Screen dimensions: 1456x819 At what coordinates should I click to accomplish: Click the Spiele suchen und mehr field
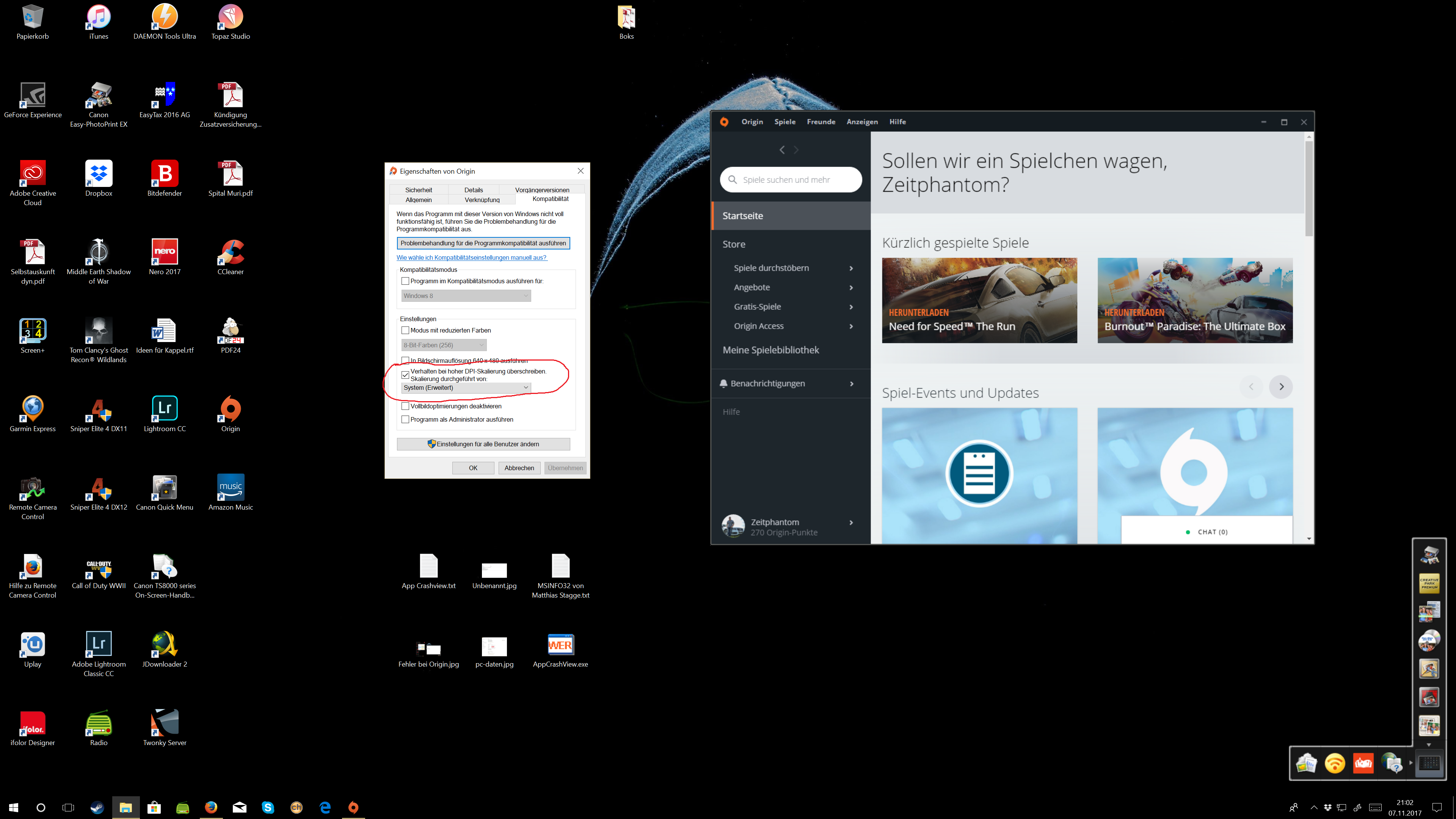pyautogui.click(x=791, y=180)
